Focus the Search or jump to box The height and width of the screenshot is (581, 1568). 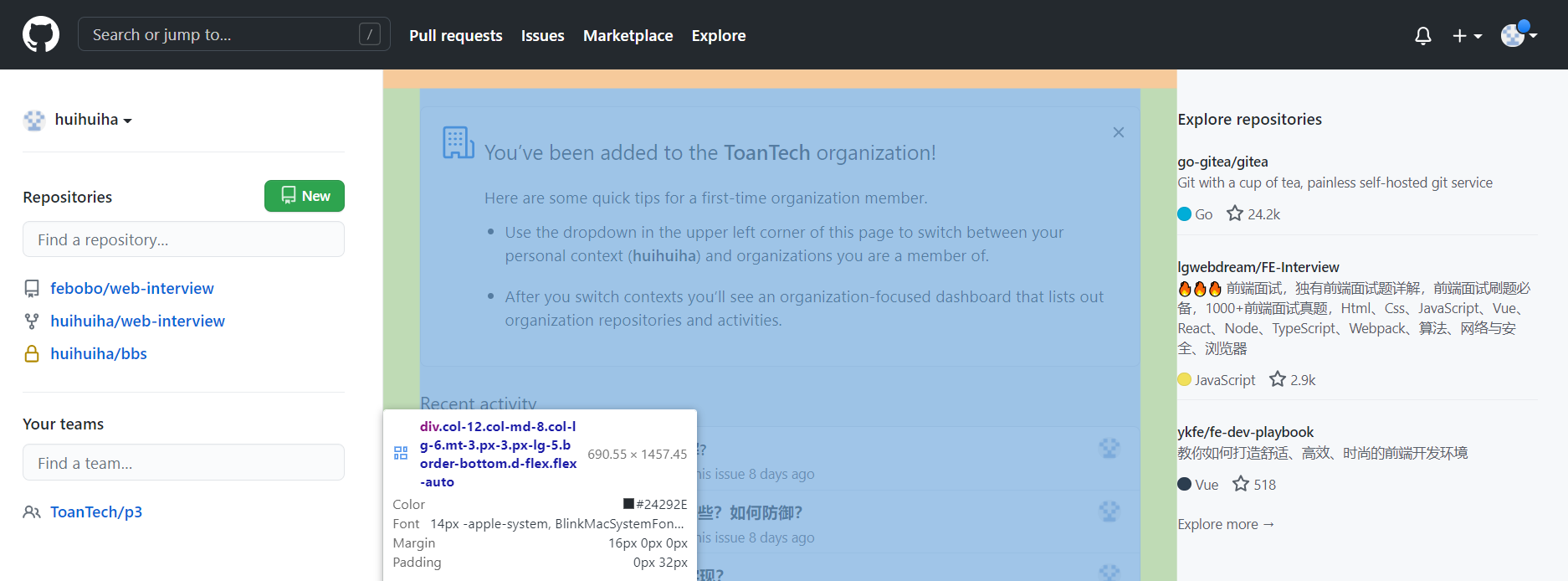click(x=233, y=34)
